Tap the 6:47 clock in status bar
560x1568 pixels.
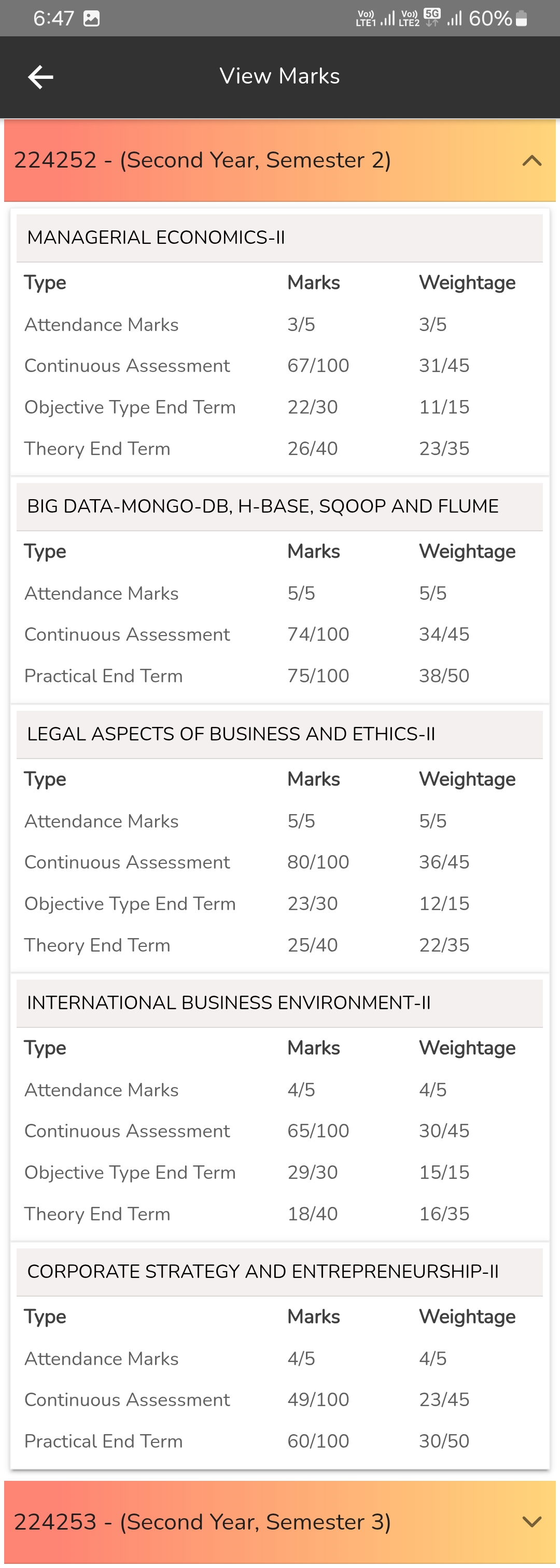point(53,19)
